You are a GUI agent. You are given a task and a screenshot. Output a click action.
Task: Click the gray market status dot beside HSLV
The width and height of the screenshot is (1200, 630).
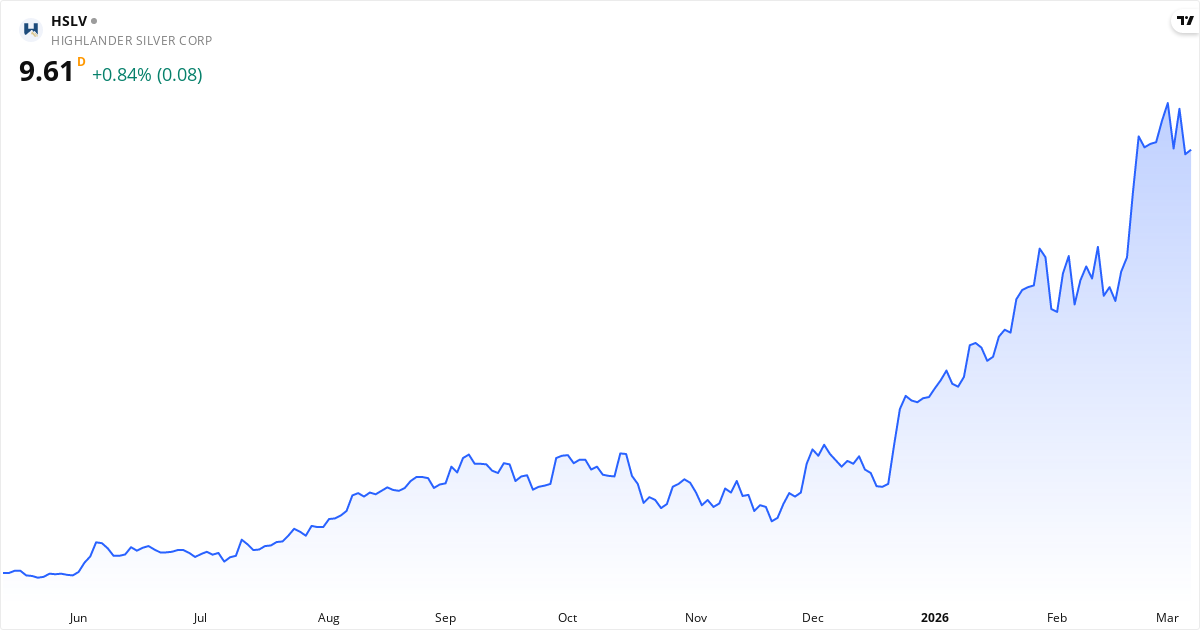(94, 20)
